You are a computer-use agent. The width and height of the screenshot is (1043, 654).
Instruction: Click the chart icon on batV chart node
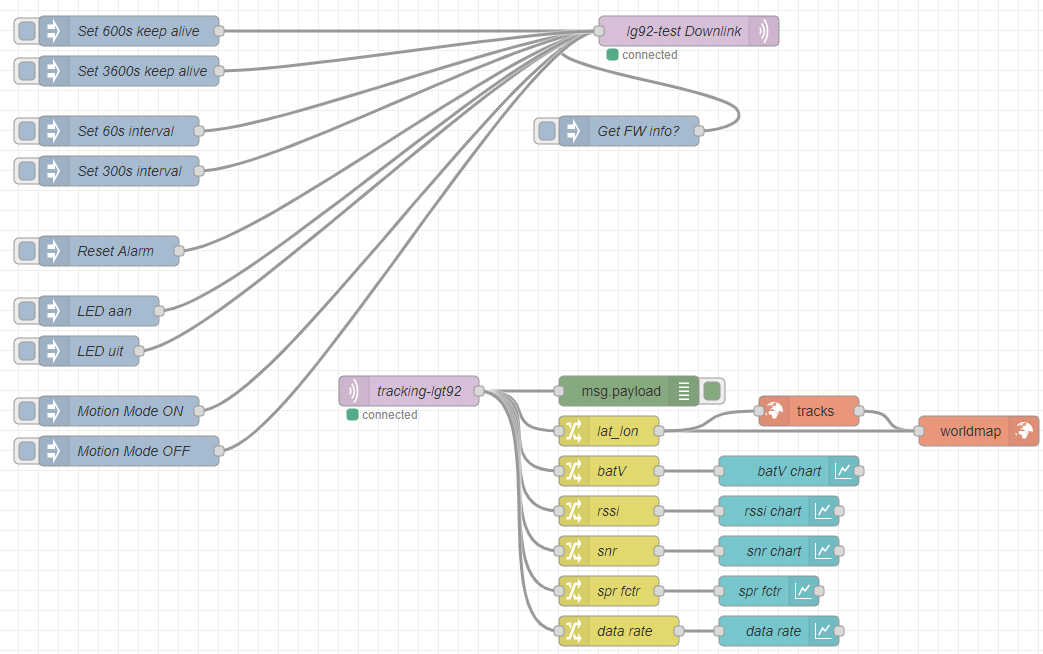click(843, 471)
